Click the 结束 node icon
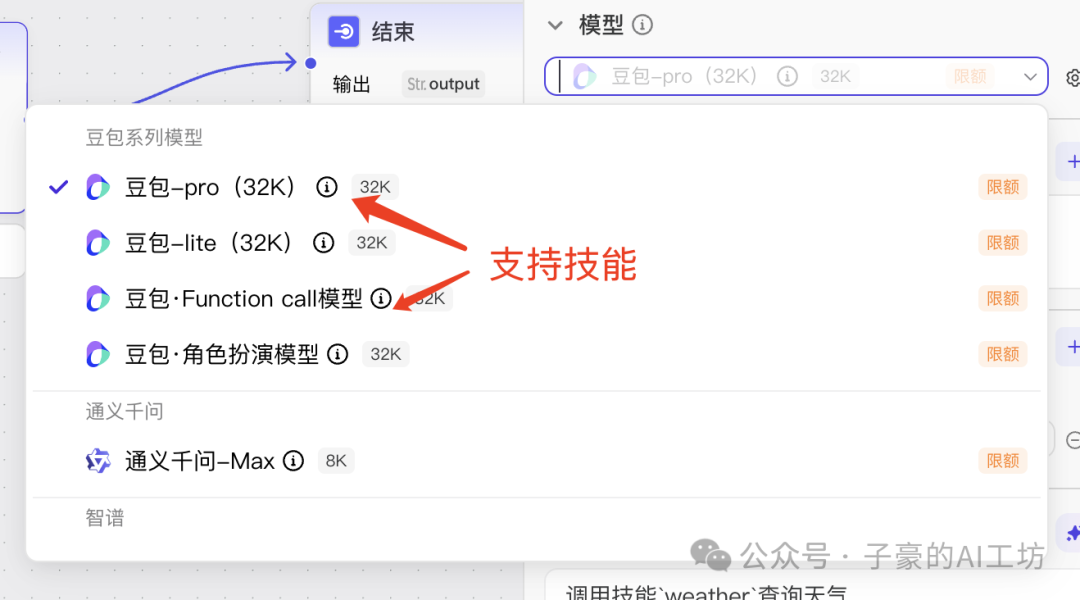This screenshot has height=600, width=1080. click(343, 32)
